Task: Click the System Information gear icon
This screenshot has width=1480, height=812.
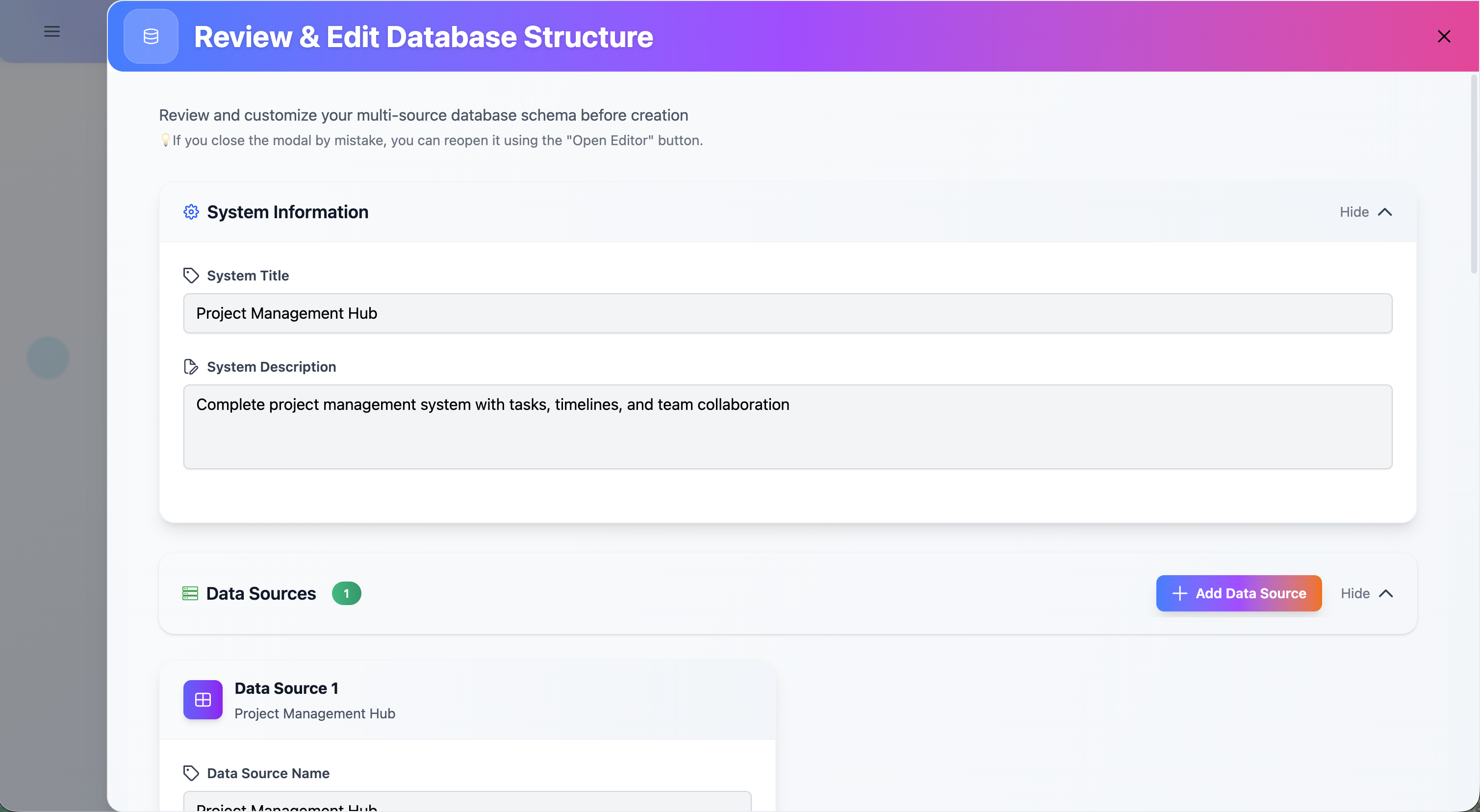Action: point(191,211)
